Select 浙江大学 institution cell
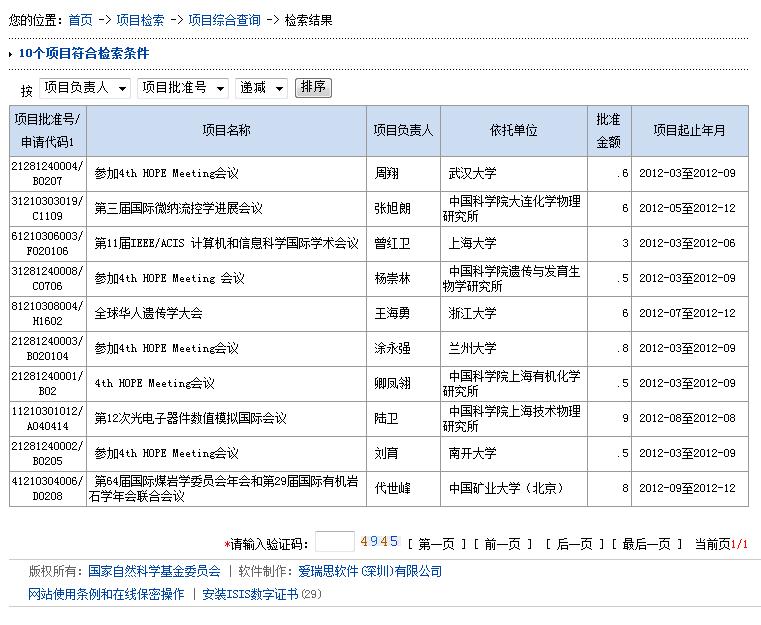Viewport: 761px width, 625px height. [514, 313]
